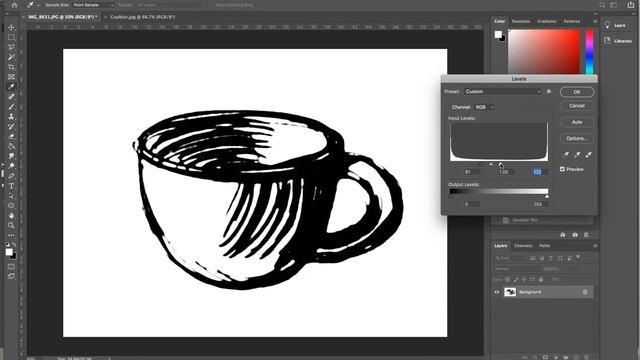Select the Type tool

pos(11,186)
